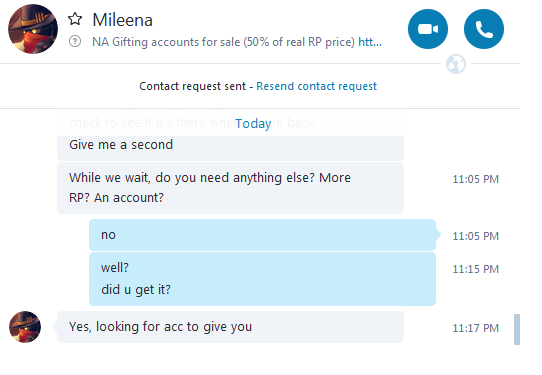Click the Today date separator
Viewport: 542px width, 375px height.
pos(253,123)
